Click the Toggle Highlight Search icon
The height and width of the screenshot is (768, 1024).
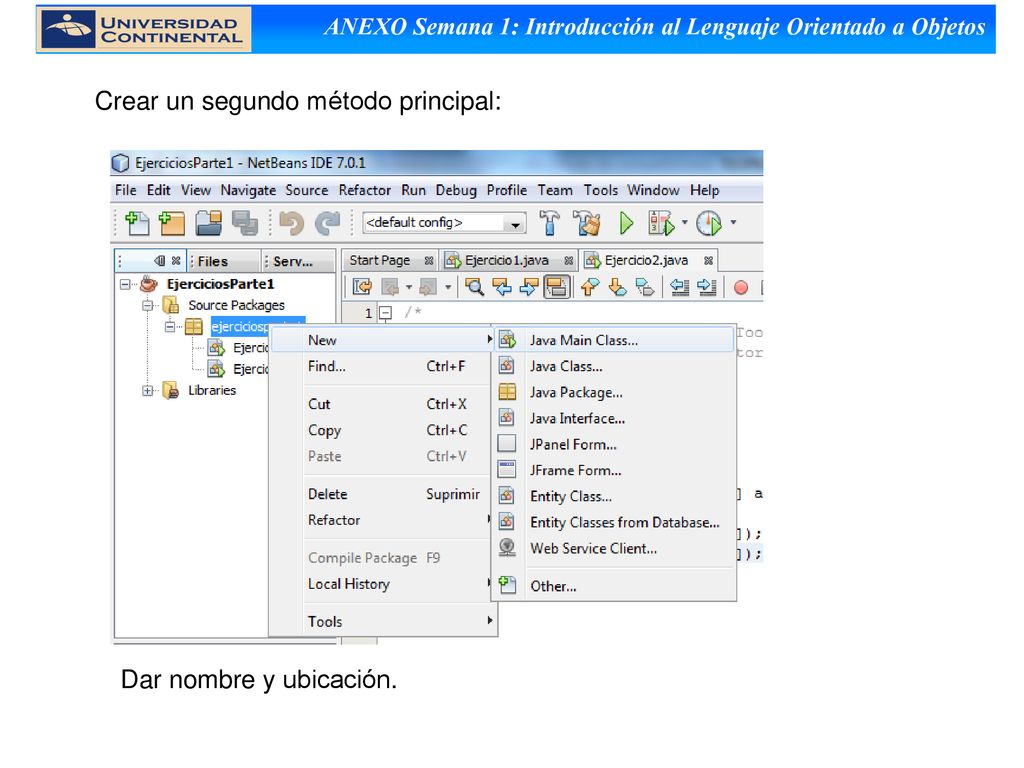556,287
